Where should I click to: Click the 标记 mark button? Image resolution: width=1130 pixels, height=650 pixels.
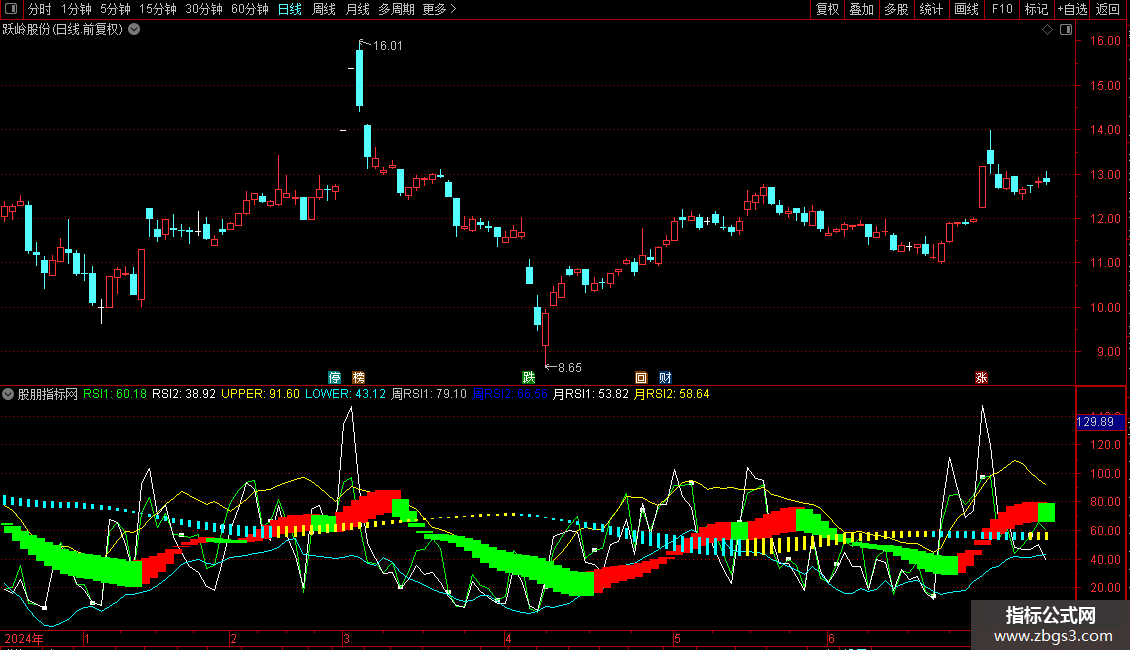[1036, 9]
